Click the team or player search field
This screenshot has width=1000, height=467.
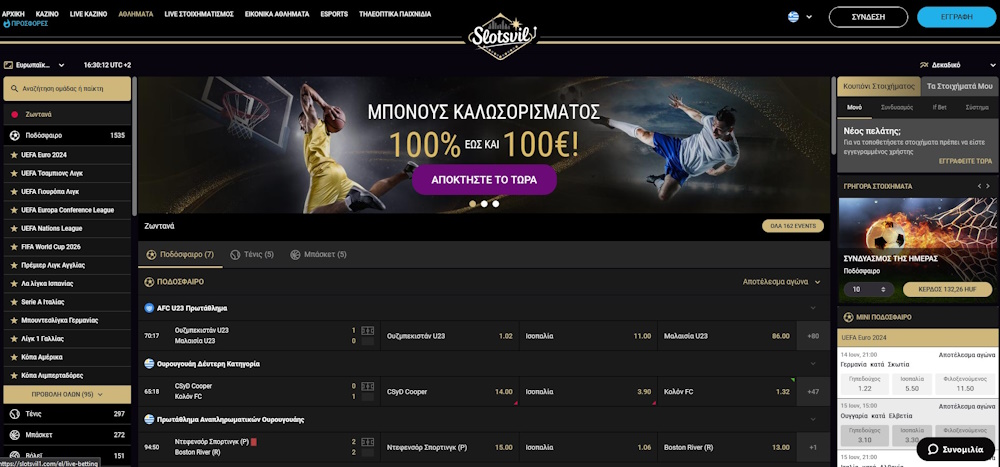coord(68,89)
